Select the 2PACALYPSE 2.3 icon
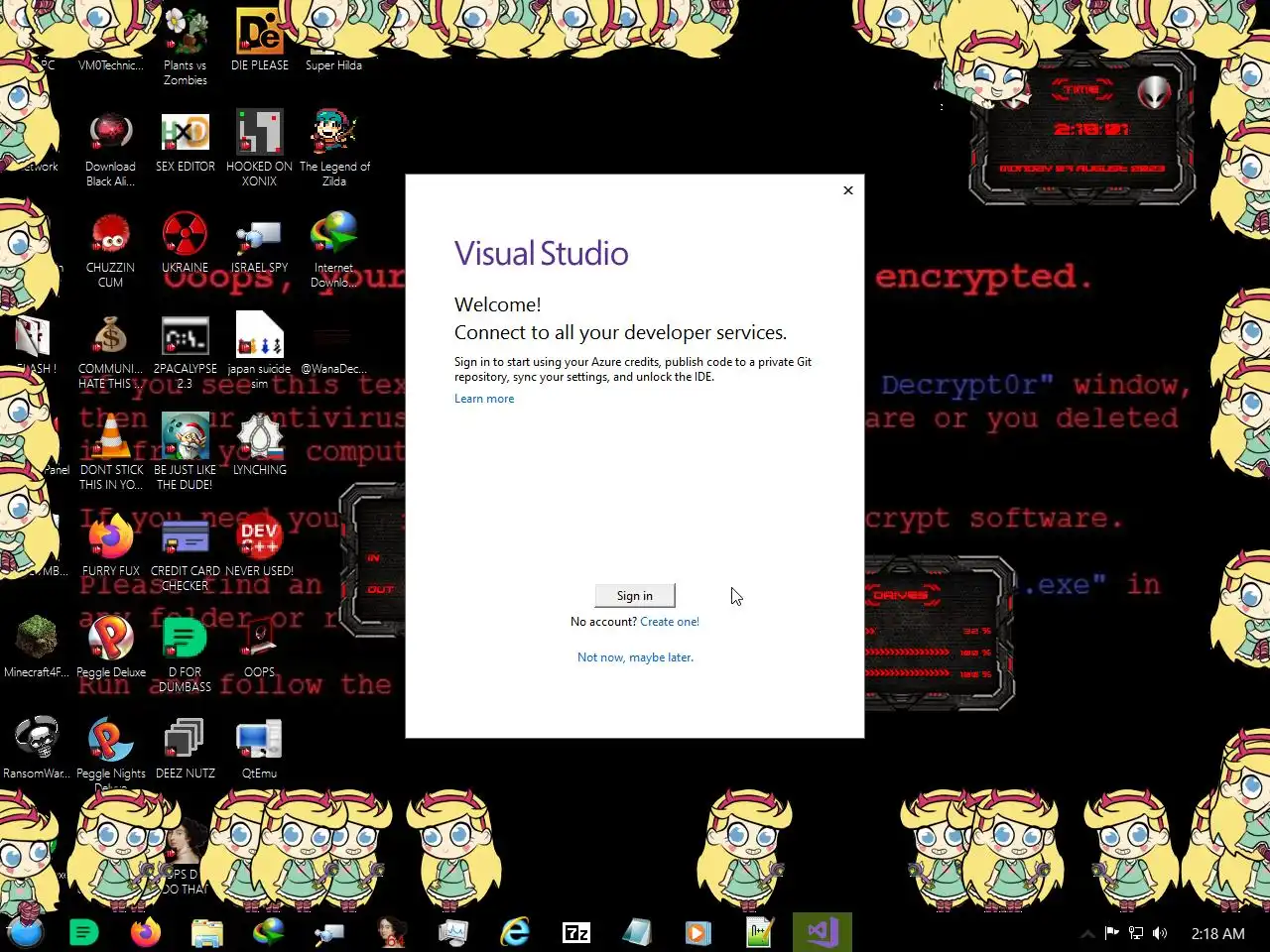1270x952 pixels. tap(186, 352)
